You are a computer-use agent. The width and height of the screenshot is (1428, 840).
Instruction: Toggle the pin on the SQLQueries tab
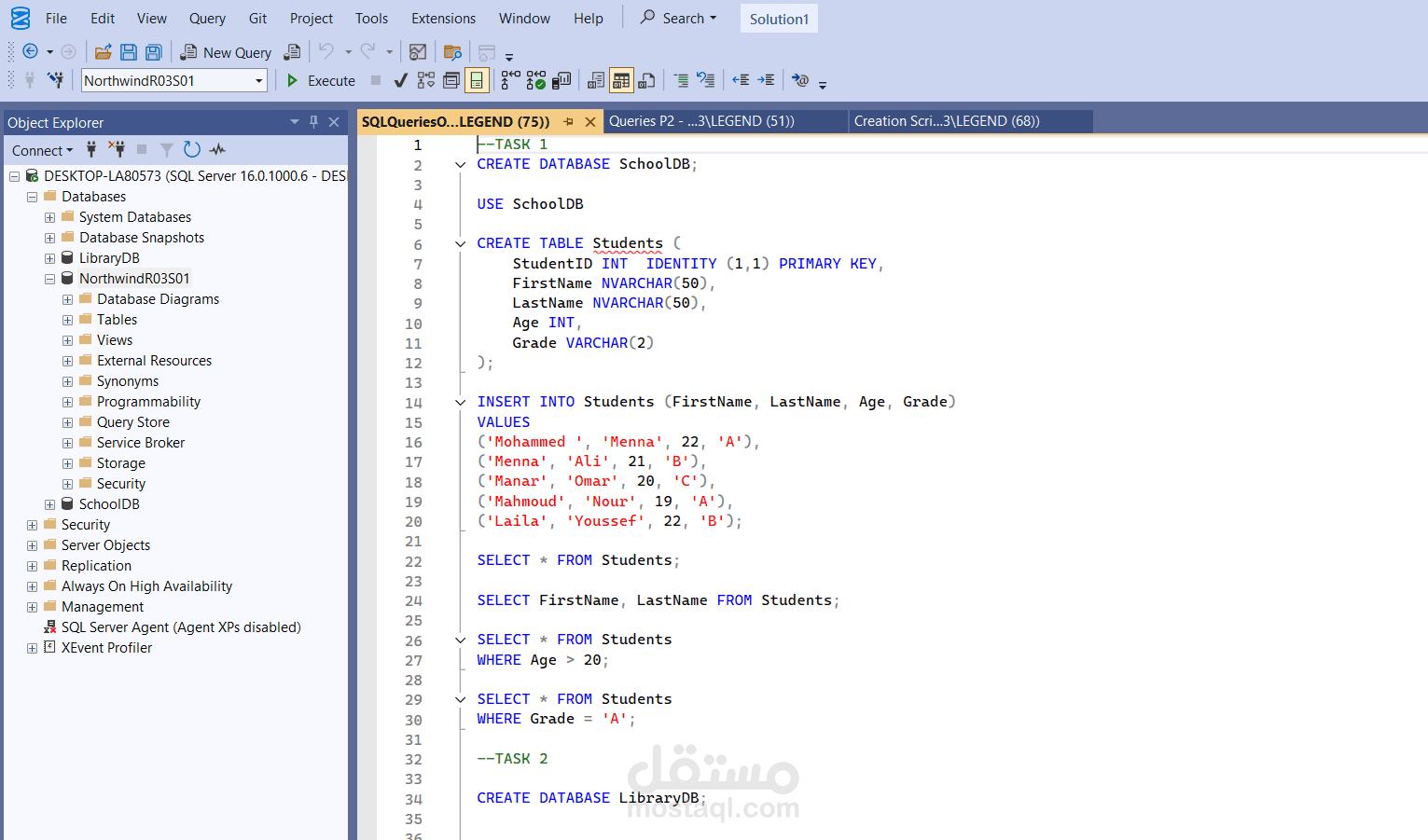(x=568, y=122)
